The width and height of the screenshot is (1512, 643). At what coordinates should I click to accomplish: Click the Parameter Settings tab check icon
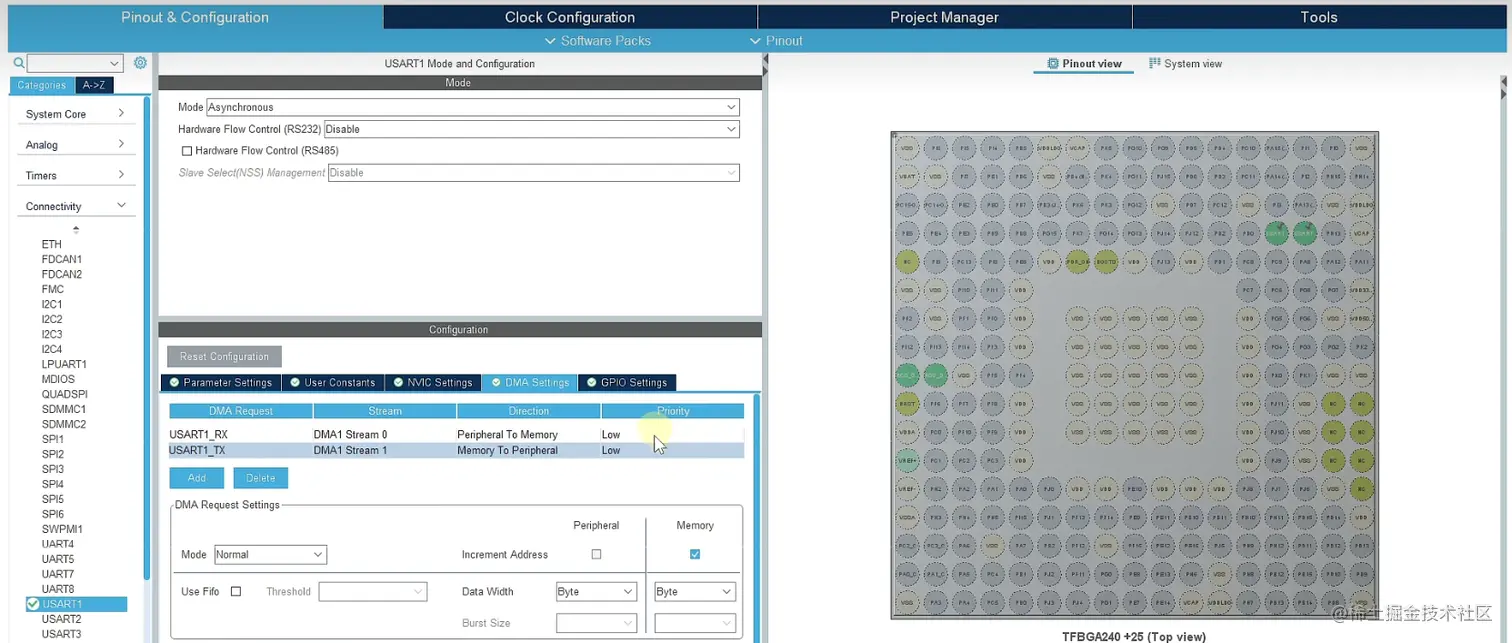click(174, 382)
